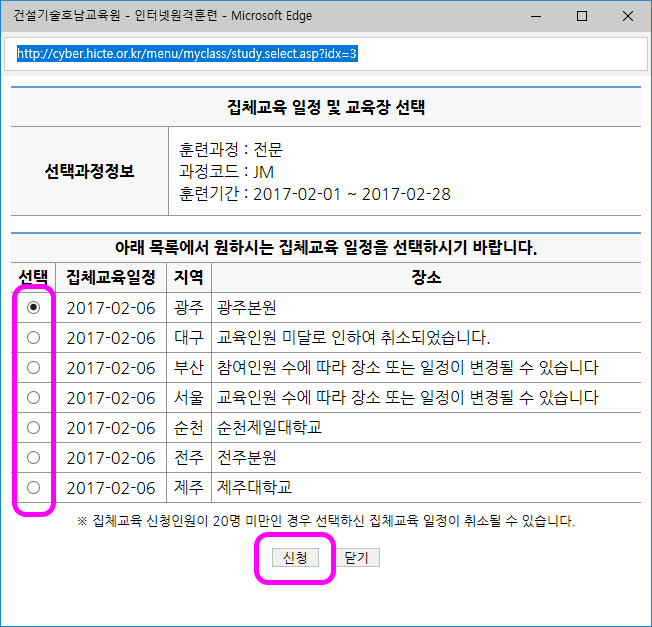Click the 대구 cancellation notice text

click(x=353, y=338)
